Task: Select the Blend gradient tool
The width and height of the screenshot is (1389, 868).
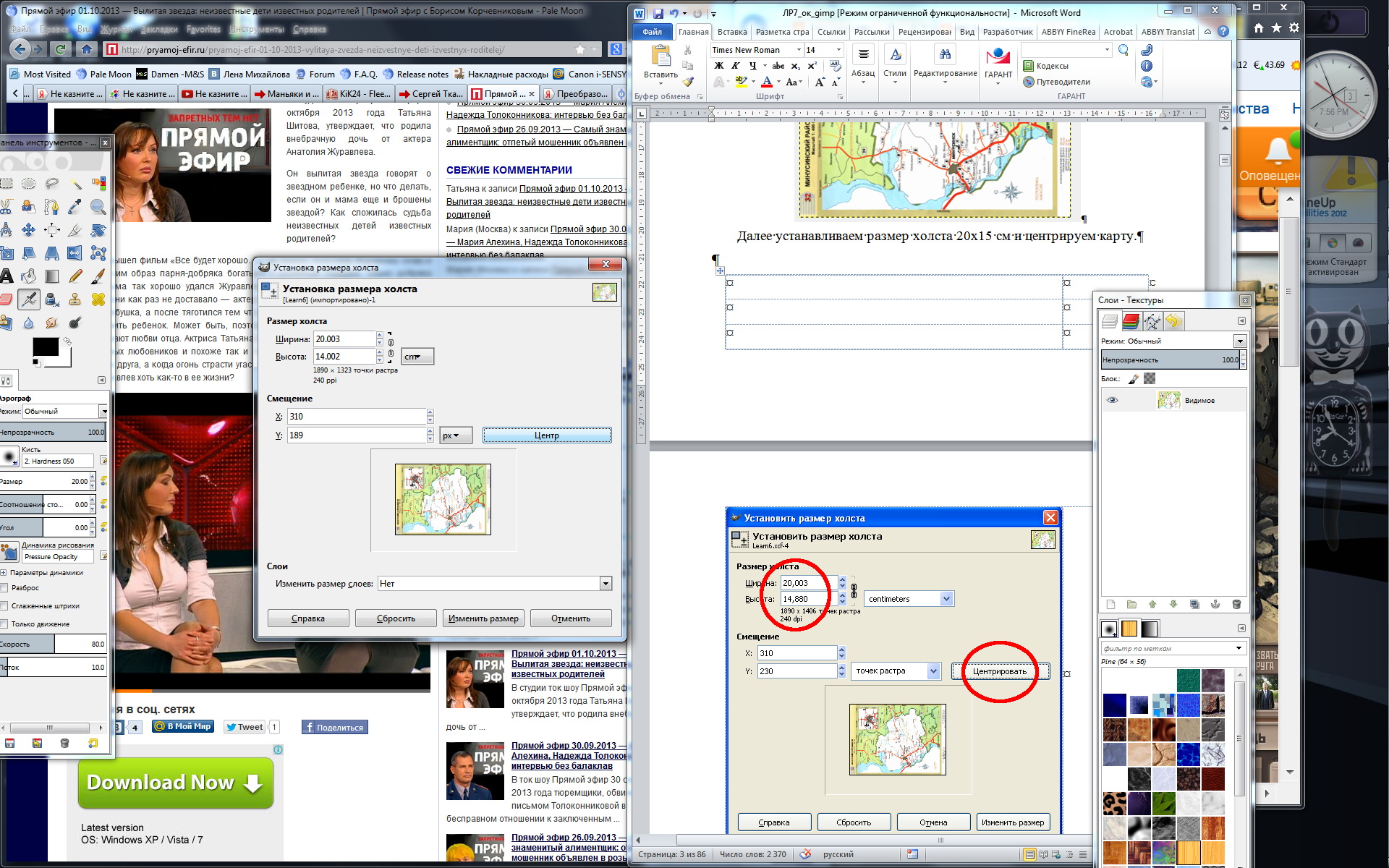Action: (x=51, y=276)
